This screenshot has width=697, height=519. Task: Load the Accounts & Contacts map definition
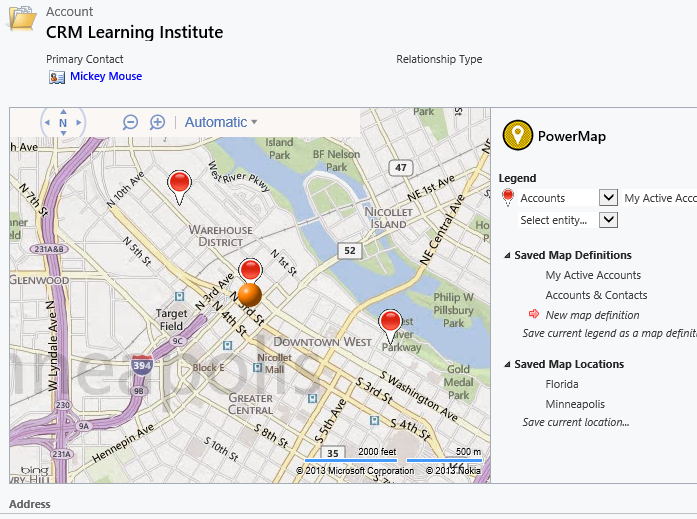pos(596,295)
